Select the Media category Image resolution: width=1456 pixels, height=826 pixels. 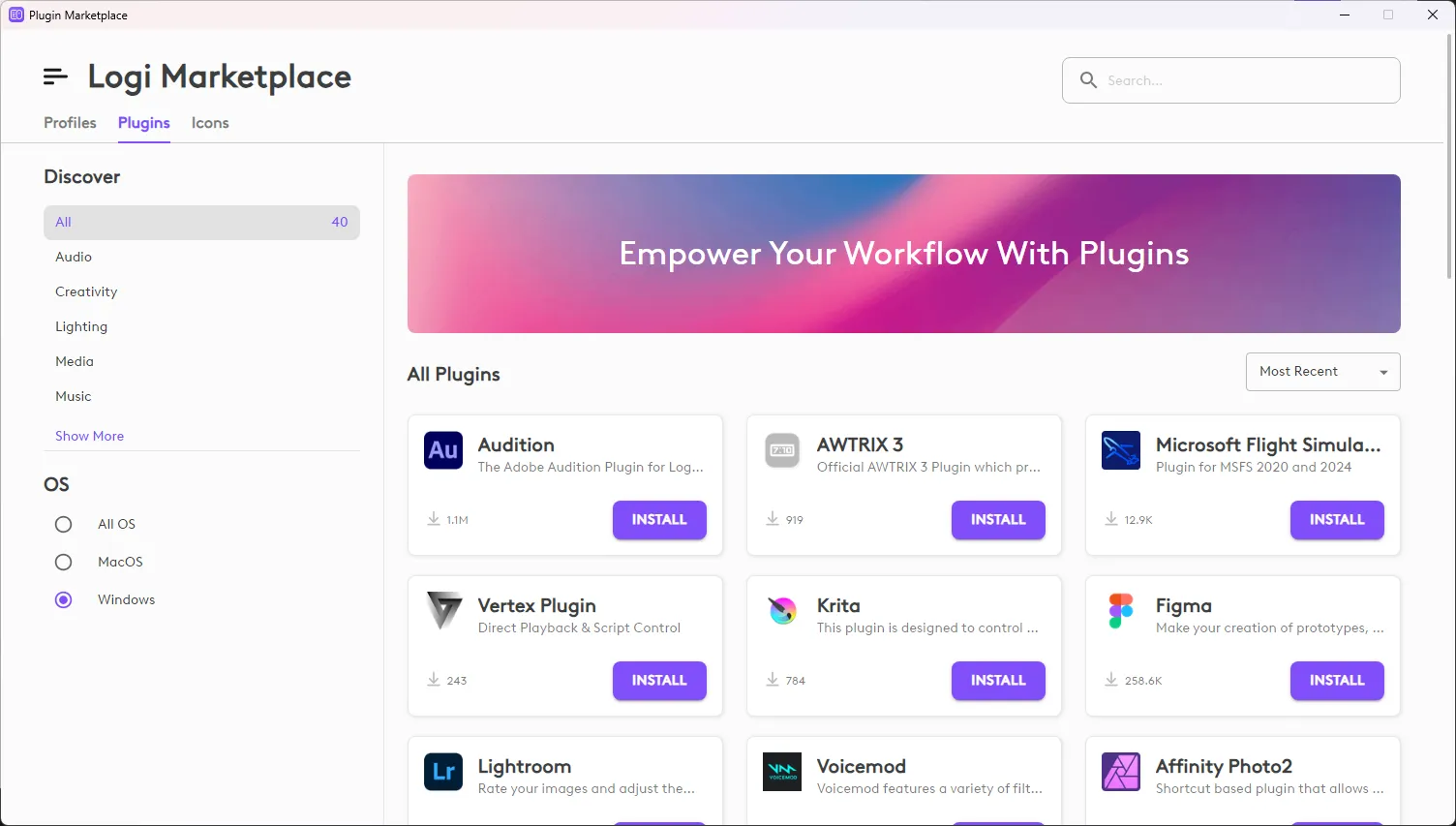[75, 361]
